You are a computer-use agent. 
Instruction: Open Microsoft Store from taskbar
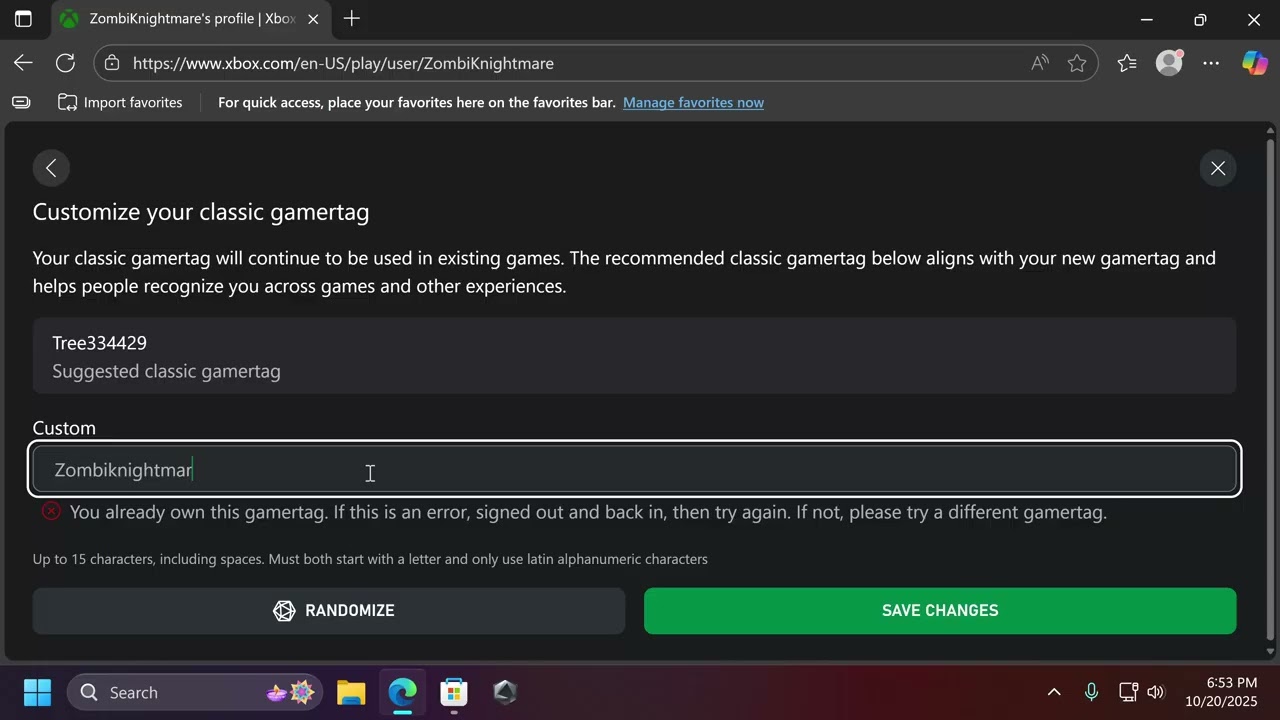pyautogui.click(x=454, y=692)
